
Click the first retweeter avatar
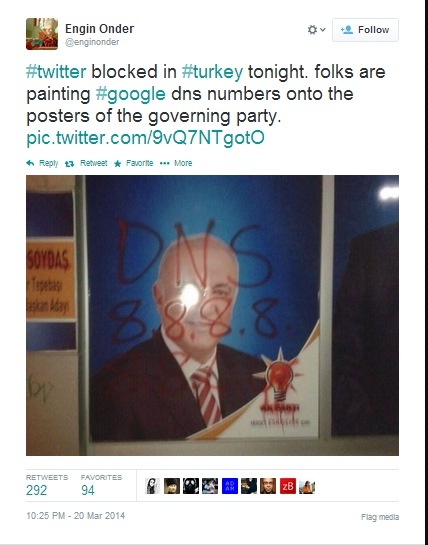[x=152, y=486]
